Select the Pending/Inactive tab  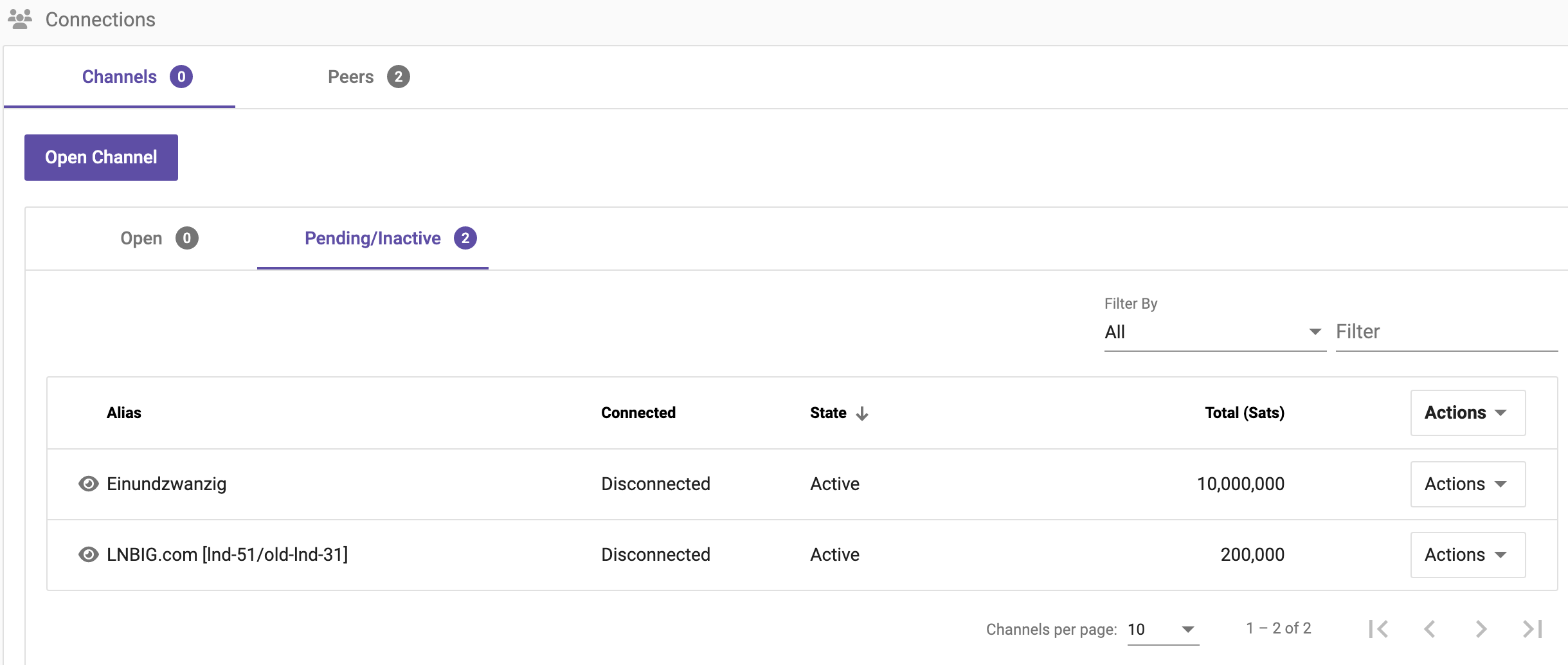[390, 239]
